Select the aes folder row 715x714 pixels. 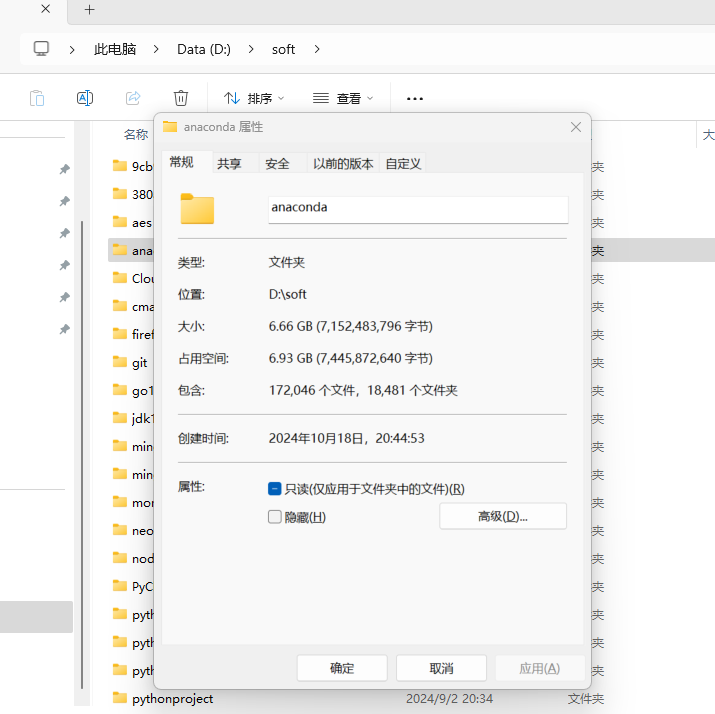pos(132,222)
